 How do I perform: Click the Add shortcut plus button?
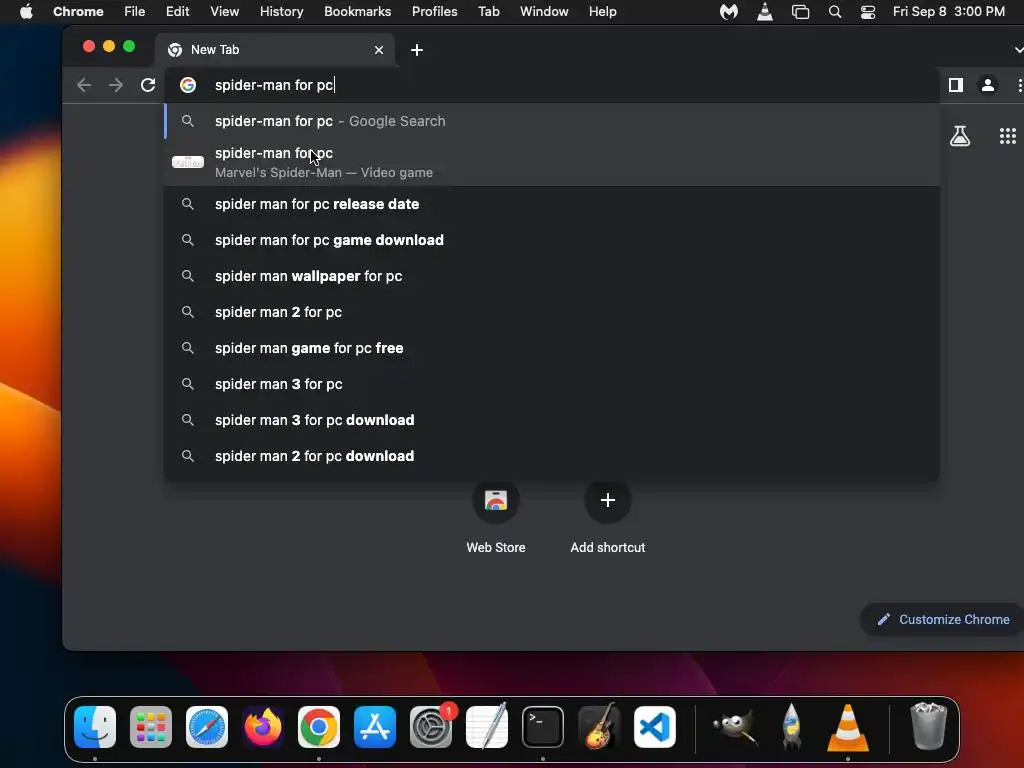607,500
